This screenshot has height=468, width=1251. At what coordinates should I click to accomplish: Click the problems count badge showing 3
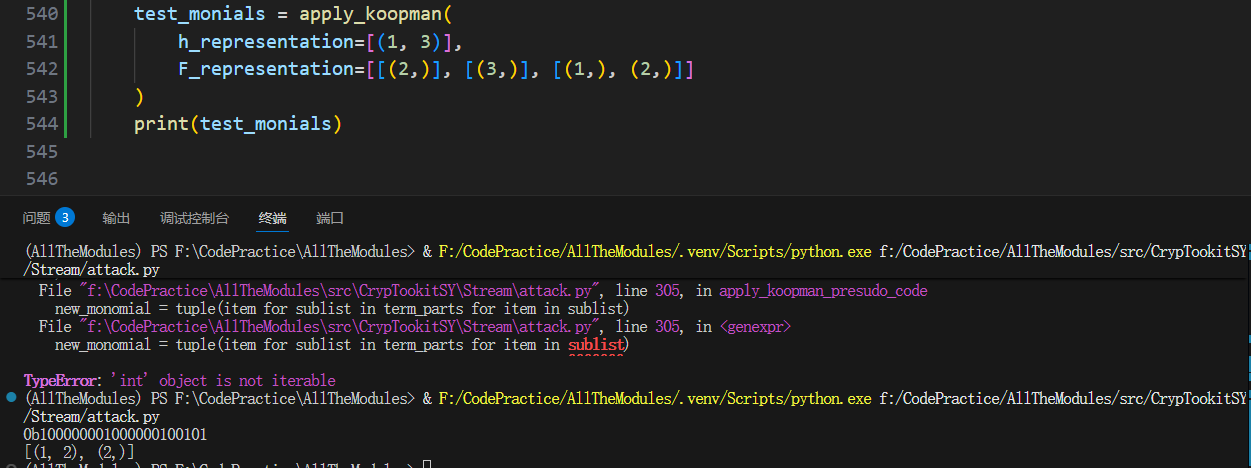(65, 218)
